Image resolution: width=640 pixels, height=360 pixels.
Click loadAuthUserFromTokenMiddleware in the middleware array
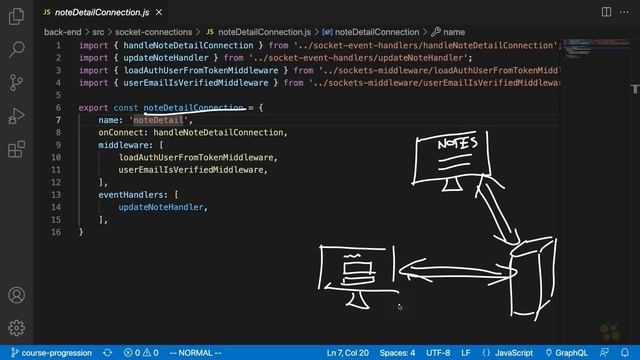pos(196,157)
